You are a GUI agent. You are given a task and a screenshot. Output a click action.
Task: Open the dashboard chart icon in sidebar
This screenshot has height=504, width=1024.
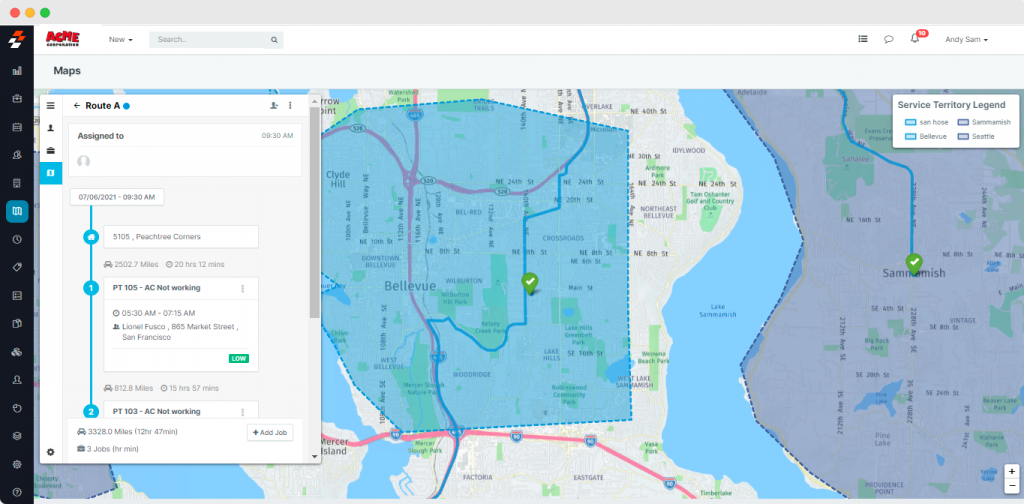click(x=17, y=71)
